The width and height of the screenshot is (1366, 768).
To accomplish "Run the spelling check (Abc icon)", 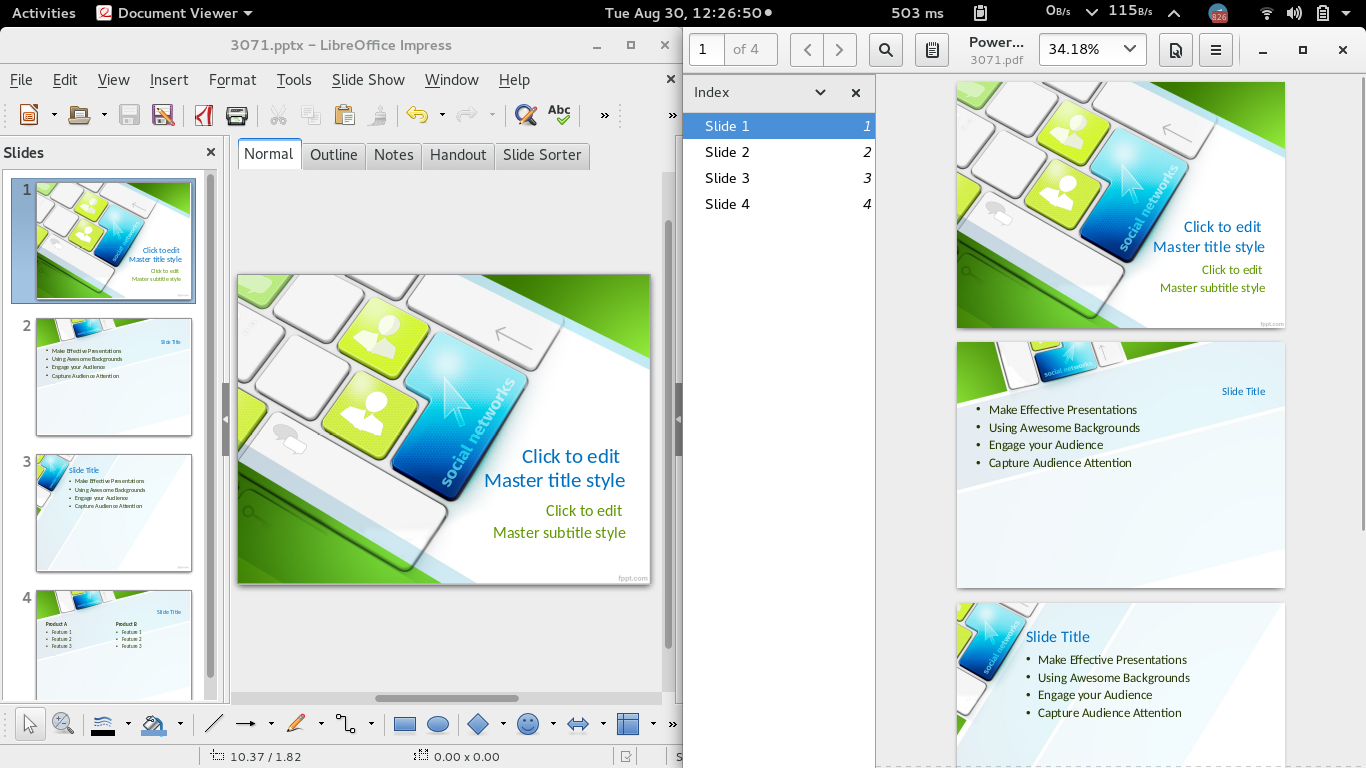I will pyautogui.click(x=560, y=113).
